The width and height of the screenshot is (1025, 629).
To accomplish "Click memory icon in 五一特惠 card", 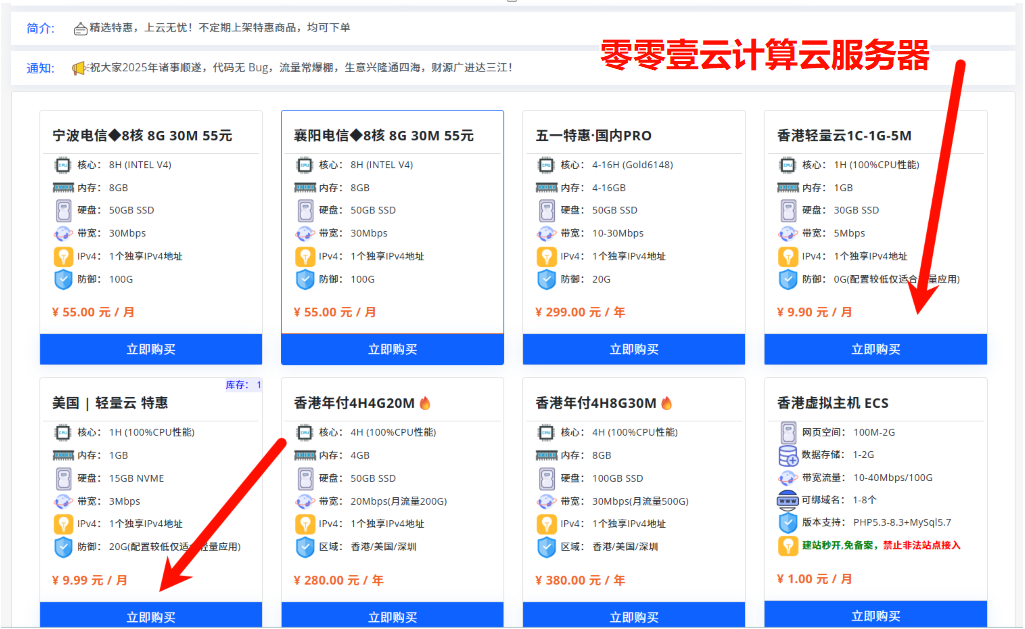I will pyautogui.click(x=546, y=188).
